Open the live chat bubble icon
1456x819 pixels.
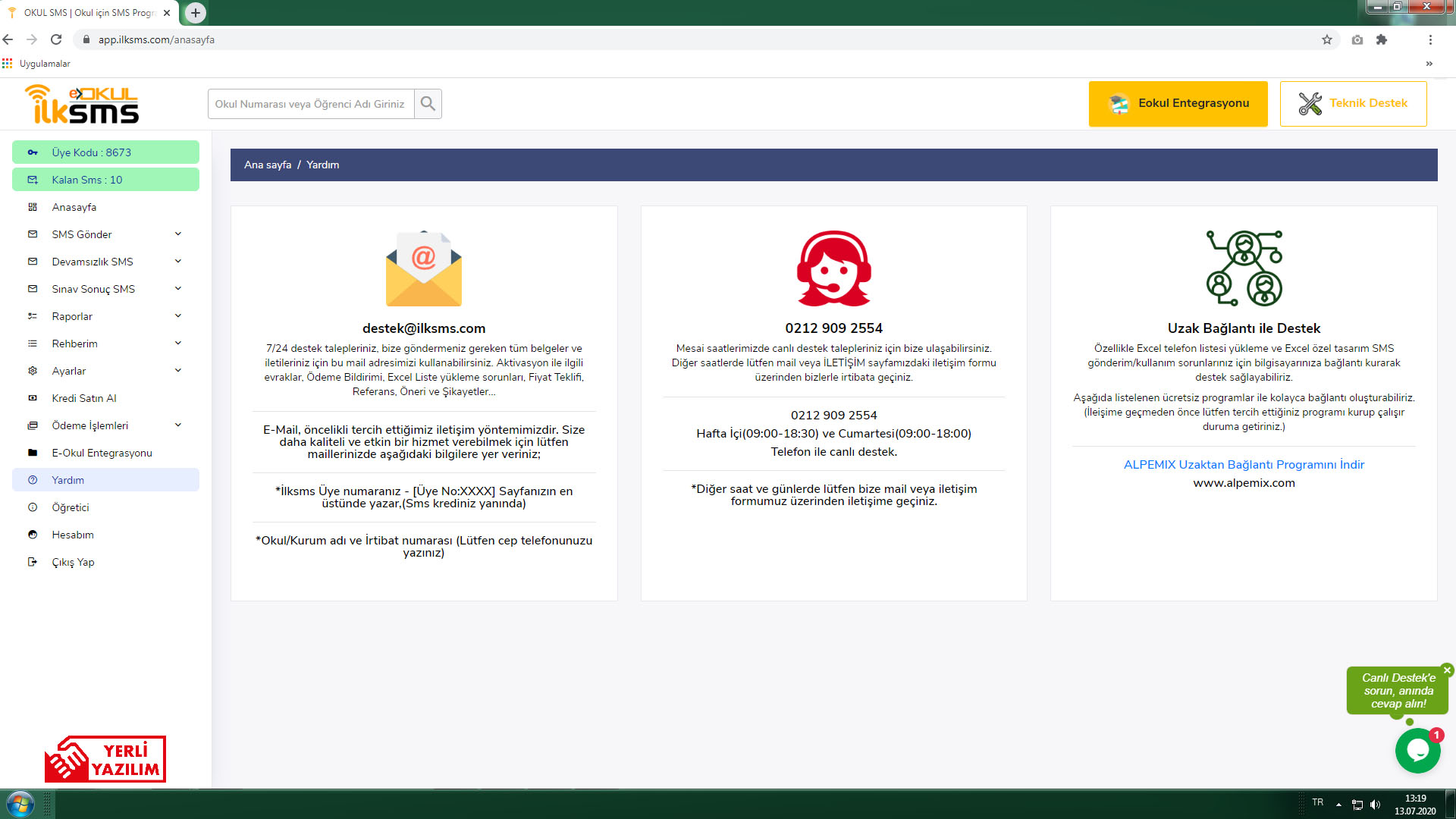pyautogui.click(x=1417, y=751)
